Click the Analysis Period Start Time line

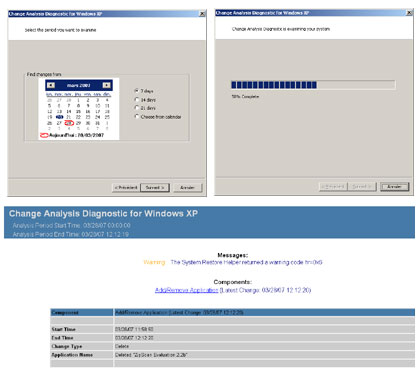tap(71, 226)
